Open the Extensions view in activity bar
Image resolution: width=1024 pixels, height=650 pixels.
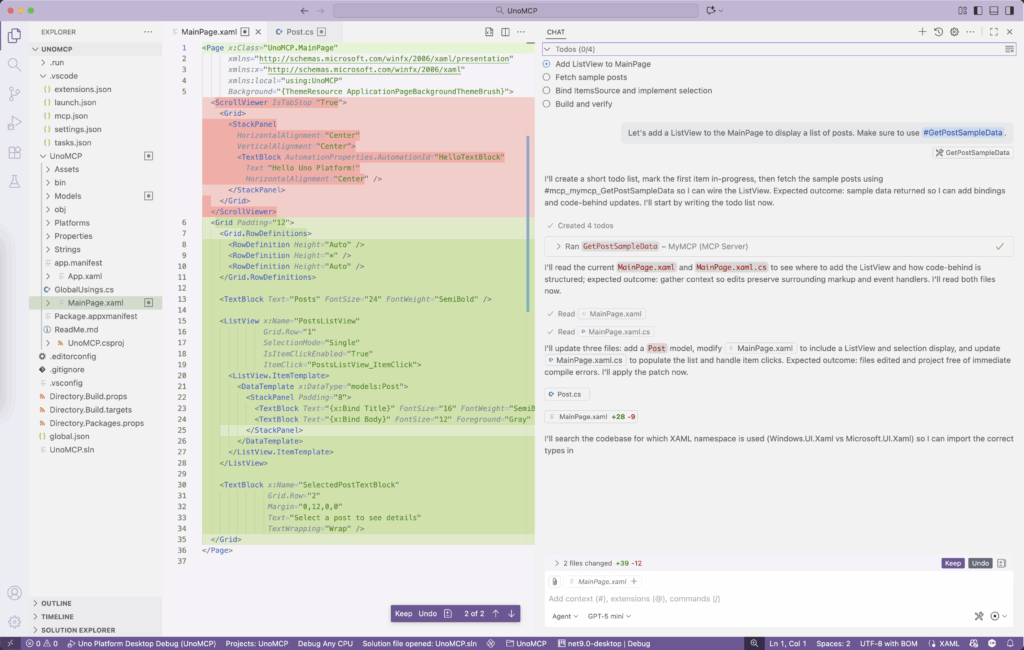[x=14, y=153]
